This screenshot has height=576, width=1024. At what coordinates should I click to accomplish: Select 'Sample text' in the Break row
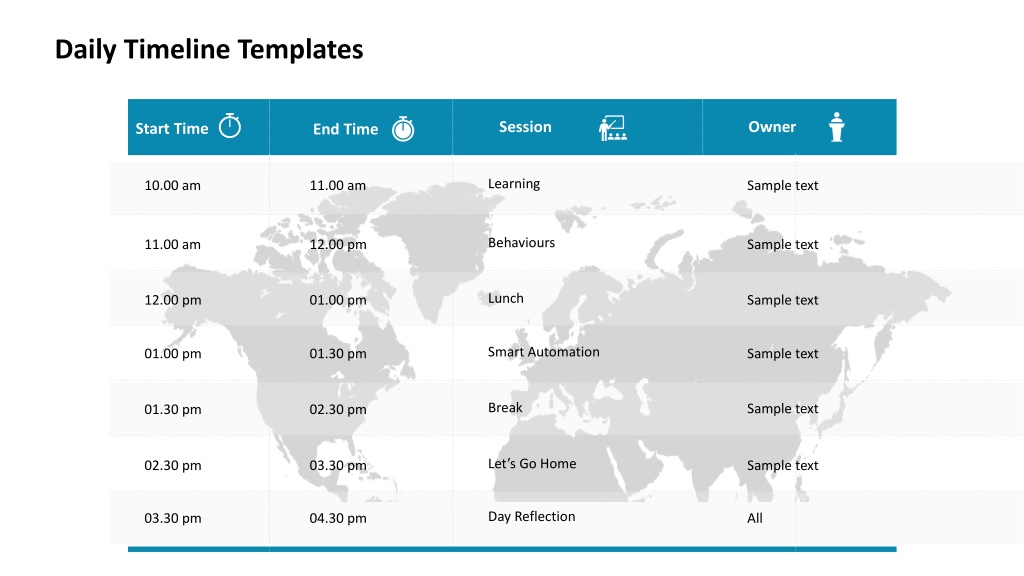point(782,409)
